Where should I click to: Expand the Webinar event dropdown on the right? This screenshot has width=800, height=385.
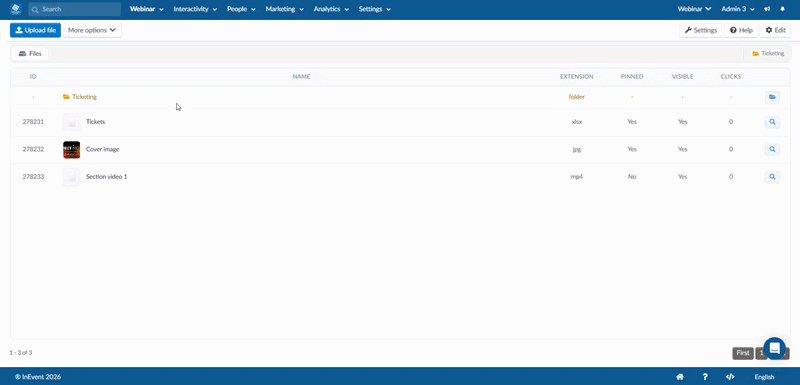[x=694, y=9]
